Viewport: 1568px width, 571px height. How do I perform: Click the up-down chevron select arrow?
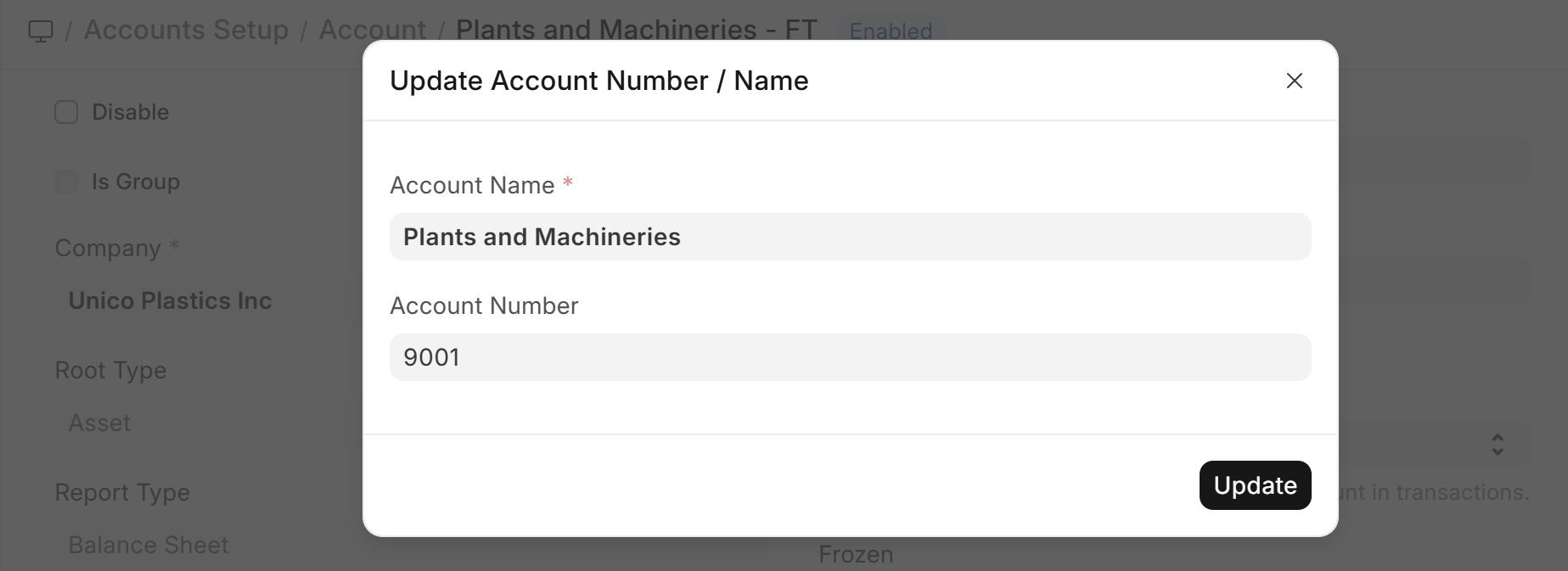tap(1498, 445)
